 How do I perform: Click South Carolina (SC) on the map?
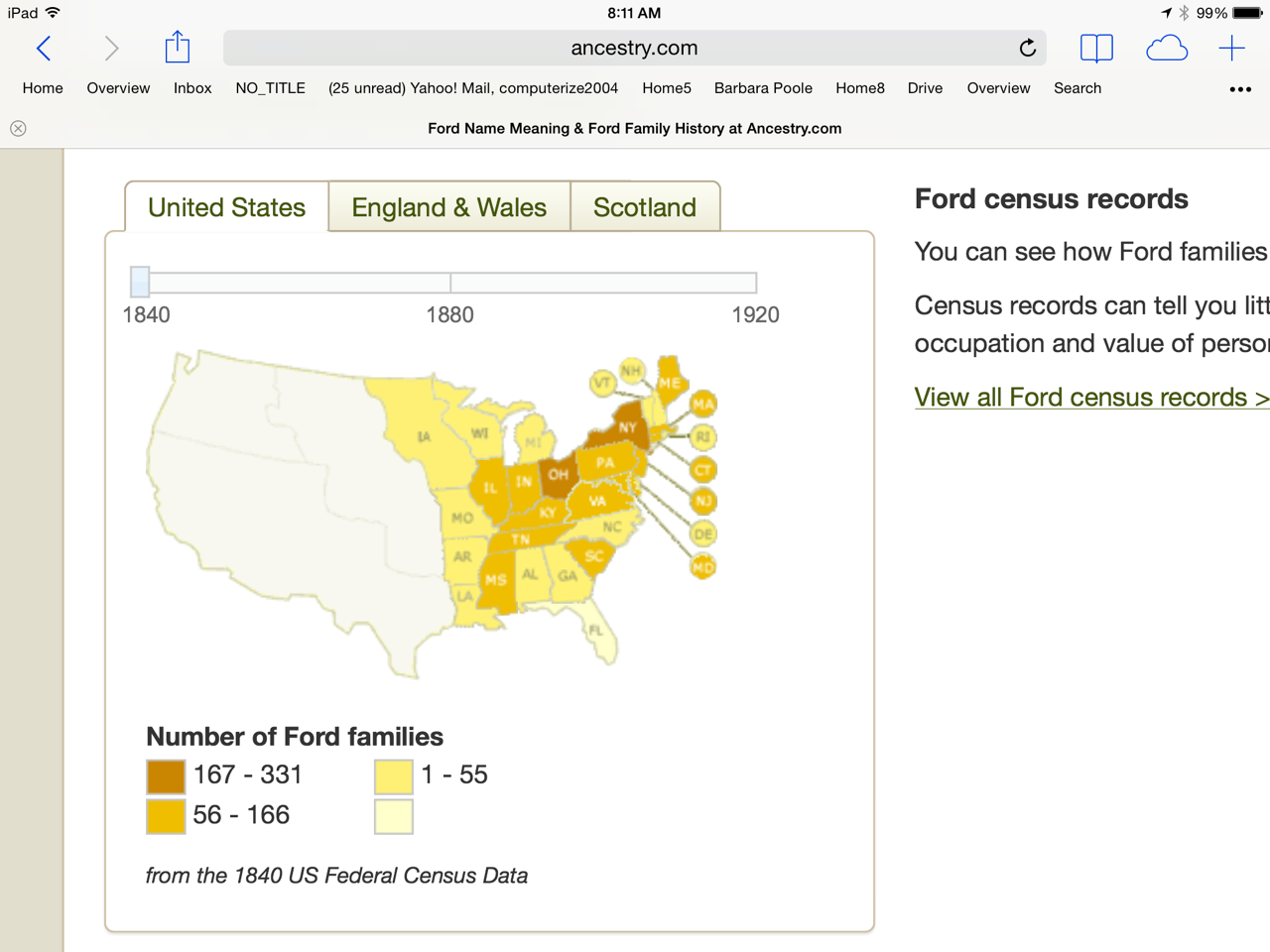click(593, 556)
